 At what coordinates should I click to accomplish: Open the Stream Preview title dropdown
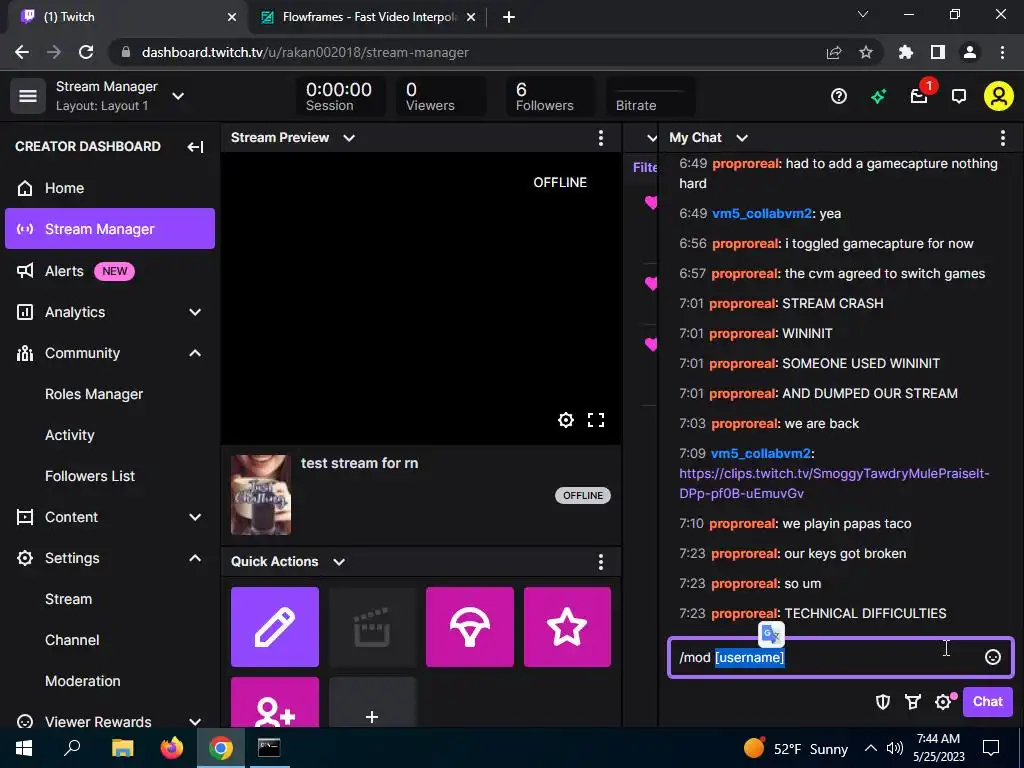coord(349,138)
